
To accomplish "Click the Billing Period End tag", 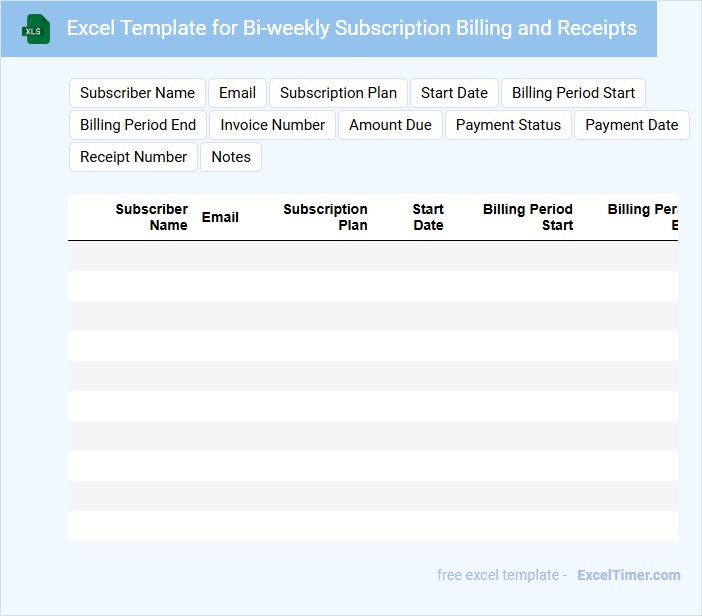I will click(138, 125).
